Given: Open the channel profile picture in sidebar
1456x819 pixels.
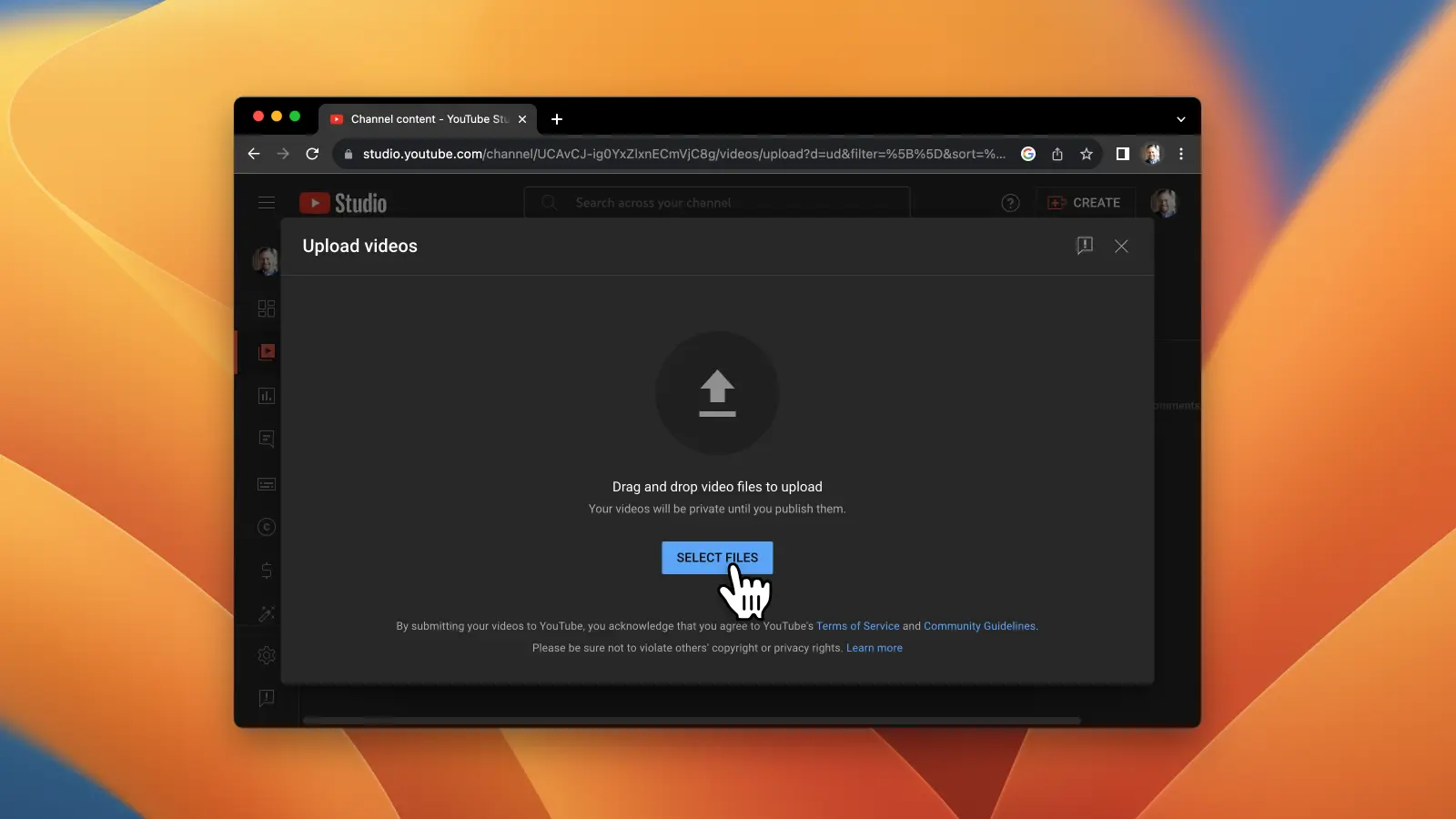Looking at the screenshot, I should [266, 261].
